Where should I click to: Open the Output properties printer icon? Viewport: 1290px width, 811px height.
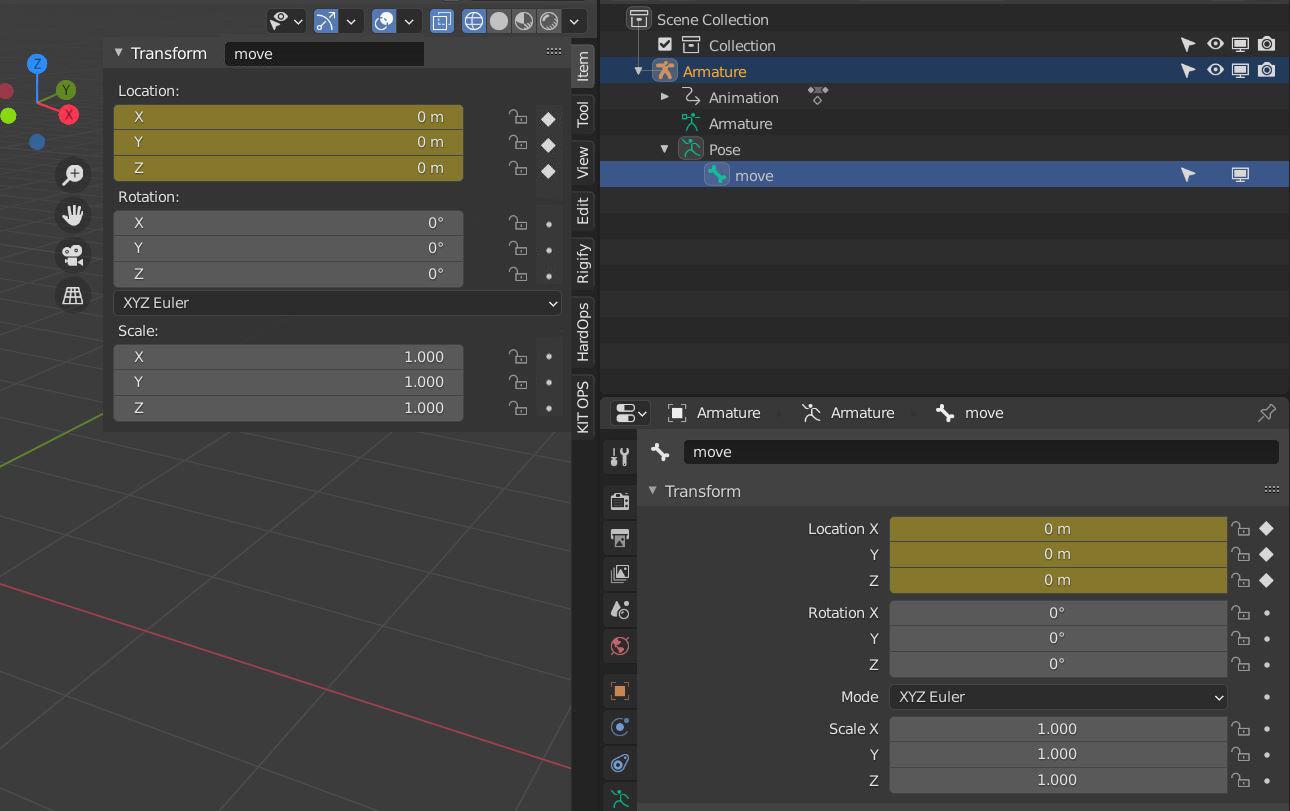[x=620, y=537]
